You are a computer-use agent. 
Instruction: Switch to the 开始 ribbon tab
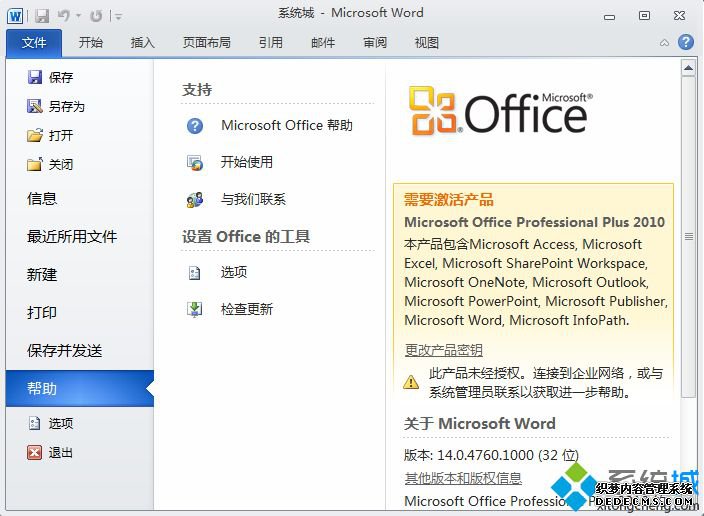click(x=91, y=43)
